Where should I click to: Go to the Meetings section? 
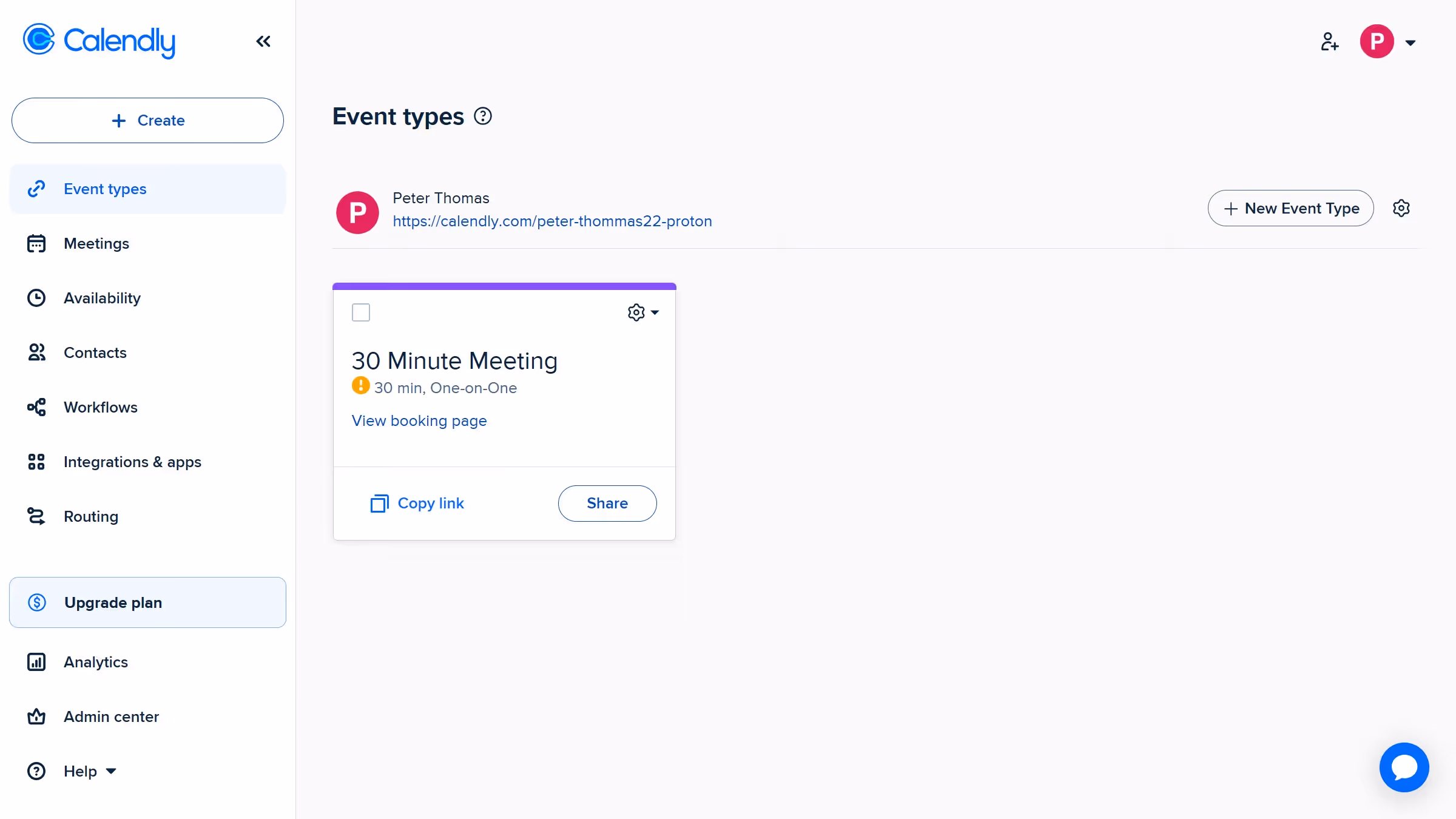click(x=96, y=243)
